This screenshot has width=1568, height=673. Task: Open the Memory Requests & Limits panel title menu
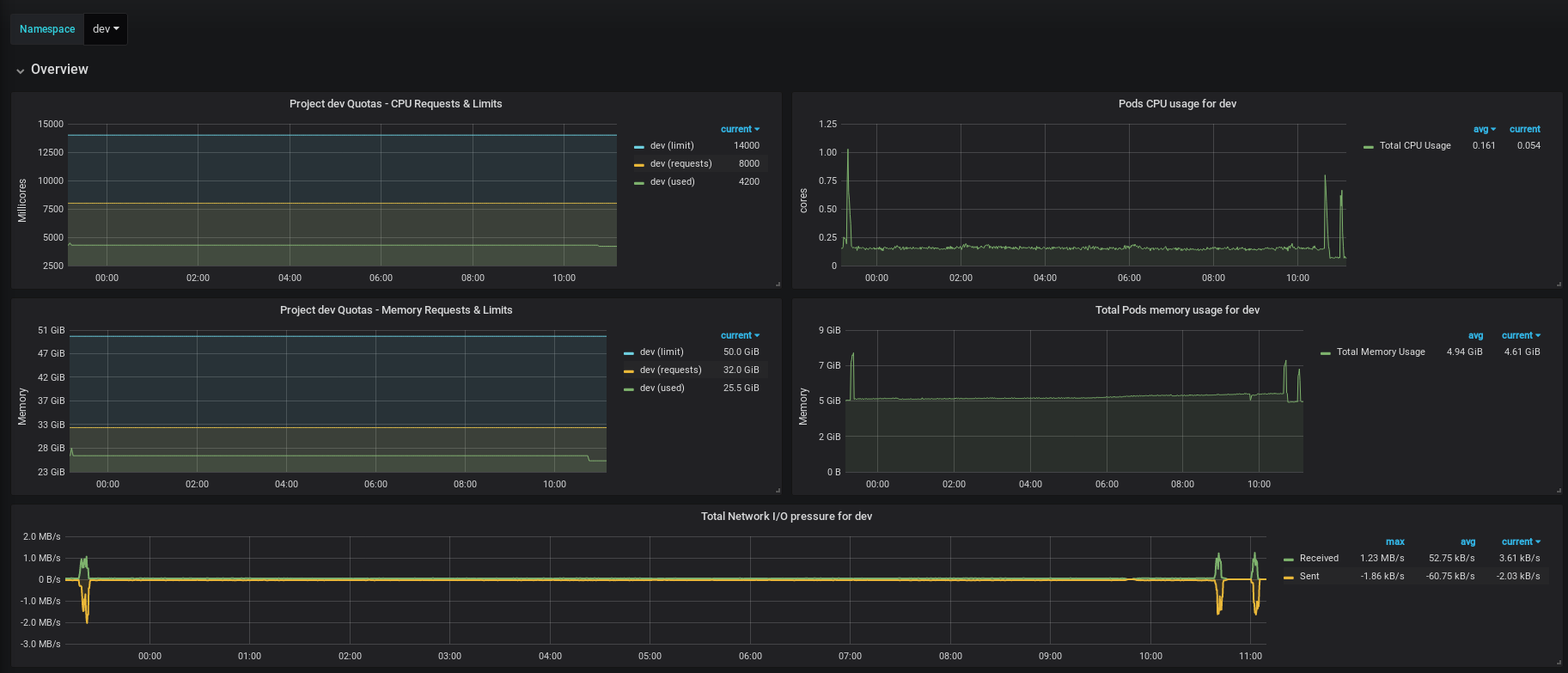point(396,310)
